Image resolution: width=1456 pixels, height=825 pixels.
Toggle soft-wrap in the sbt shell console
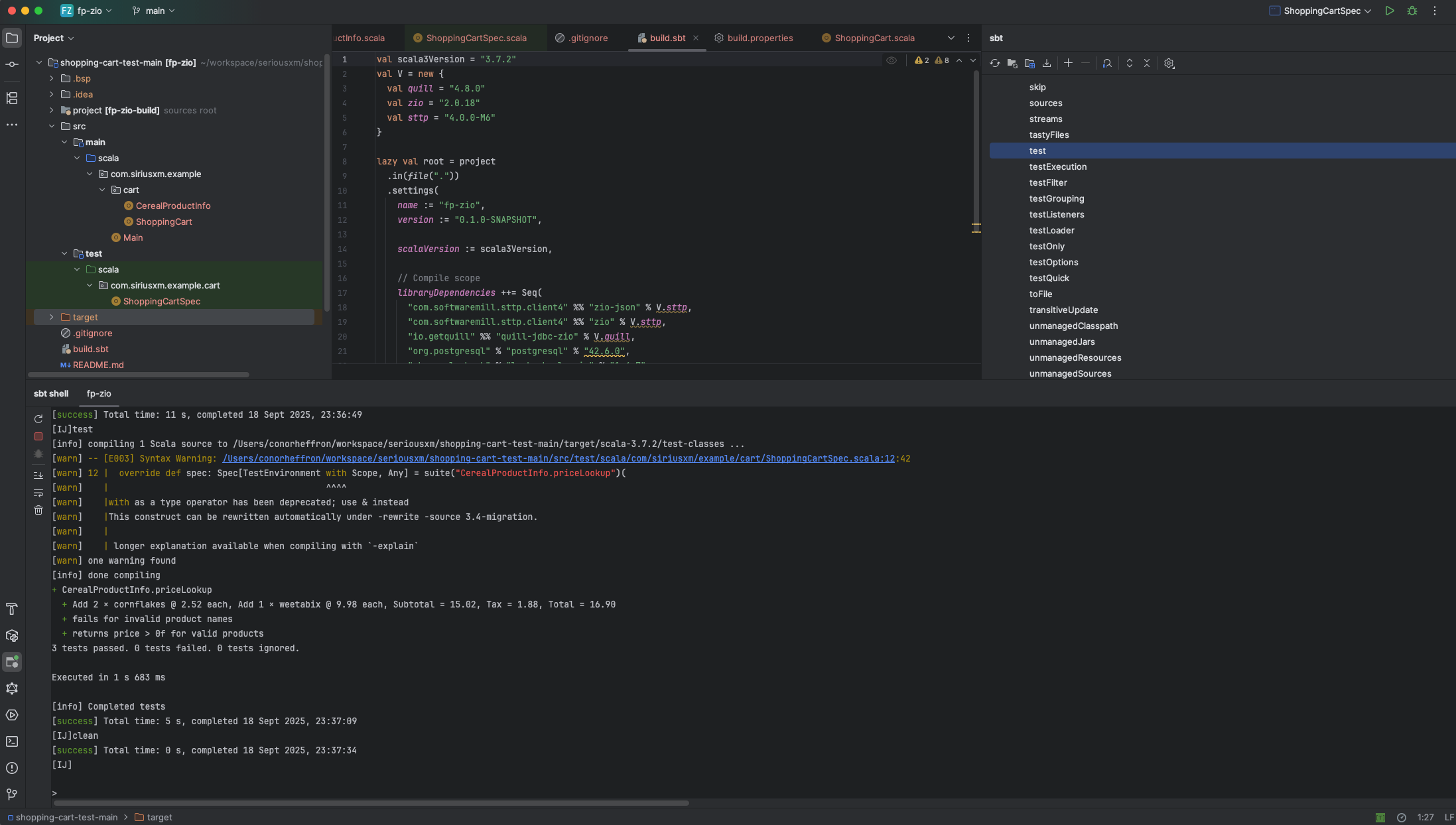38,493
